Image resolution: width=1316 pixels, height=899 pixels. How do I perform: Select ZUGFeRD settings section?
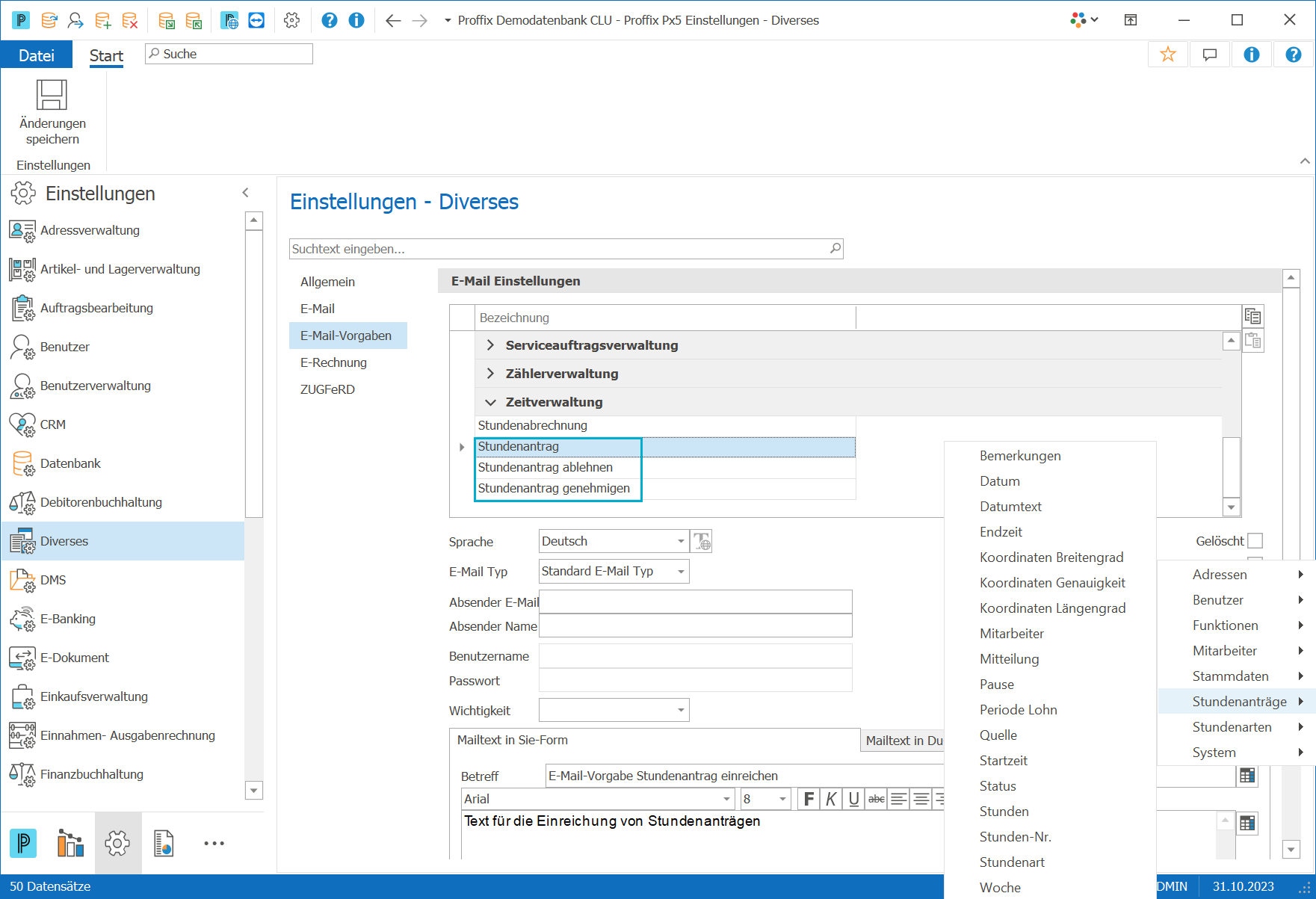pos(328,389)
